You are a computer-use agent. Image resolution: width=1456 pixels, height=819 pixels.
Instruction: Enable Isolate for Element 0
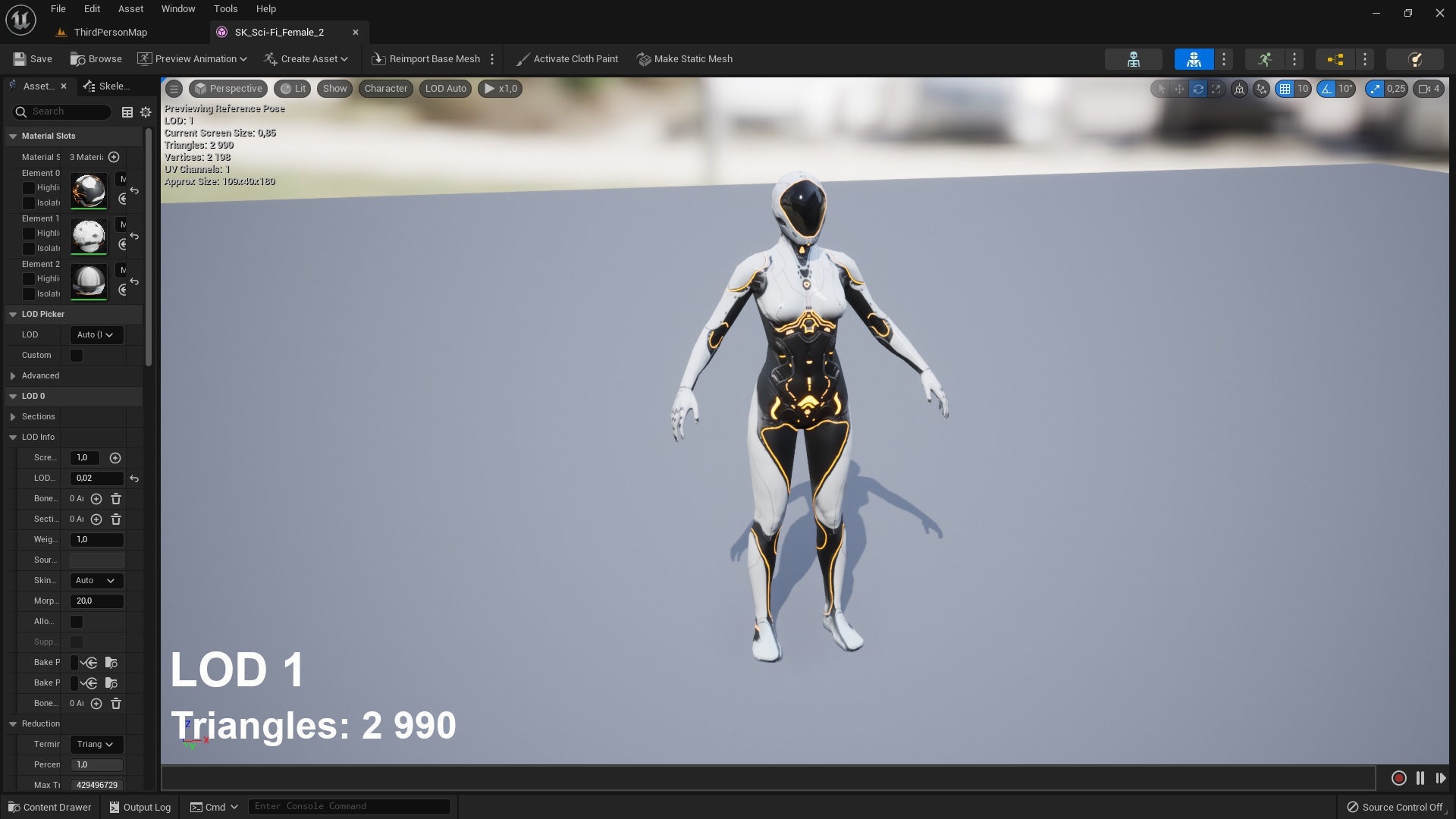point(29,203)
